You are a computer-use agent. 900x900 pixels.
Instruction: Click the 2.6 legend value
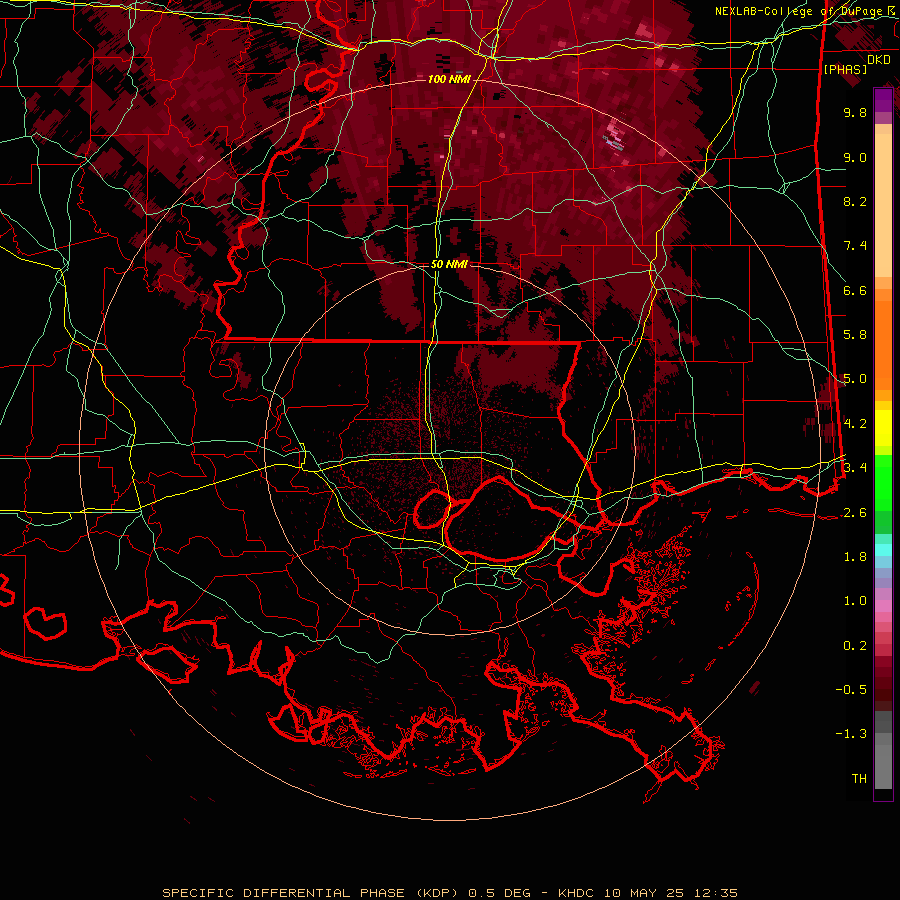tap(855, 513)
